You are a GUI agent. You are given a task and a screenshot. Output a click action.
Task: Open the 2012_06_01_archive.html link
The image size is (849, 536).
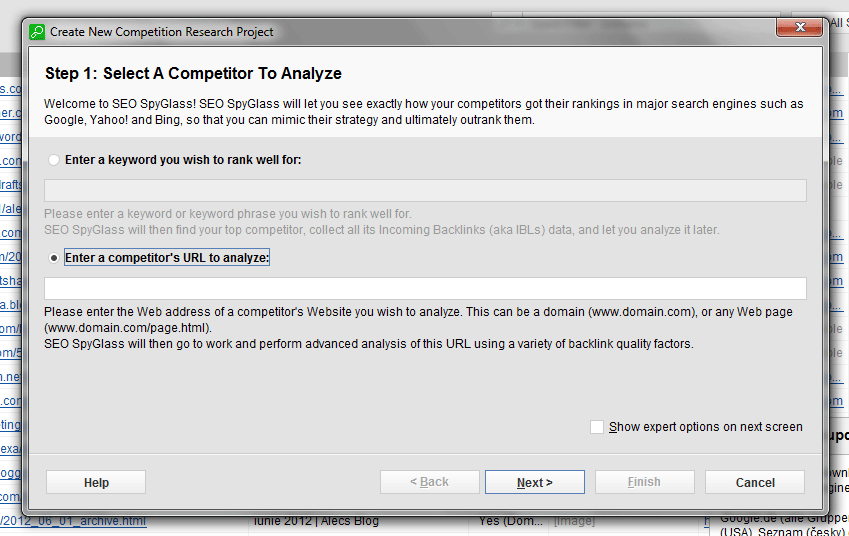[74, 521]
